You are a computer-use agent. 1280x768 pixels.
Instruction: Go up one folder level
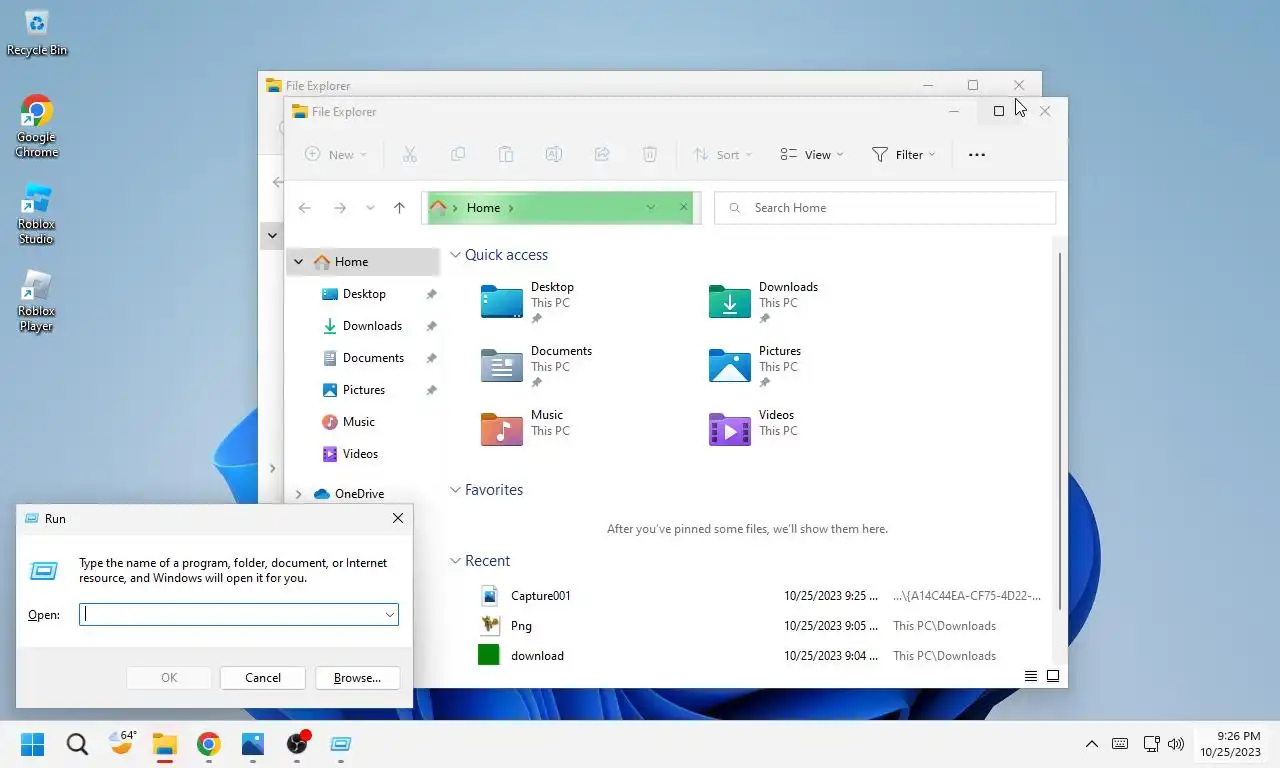tap(400, 208)
